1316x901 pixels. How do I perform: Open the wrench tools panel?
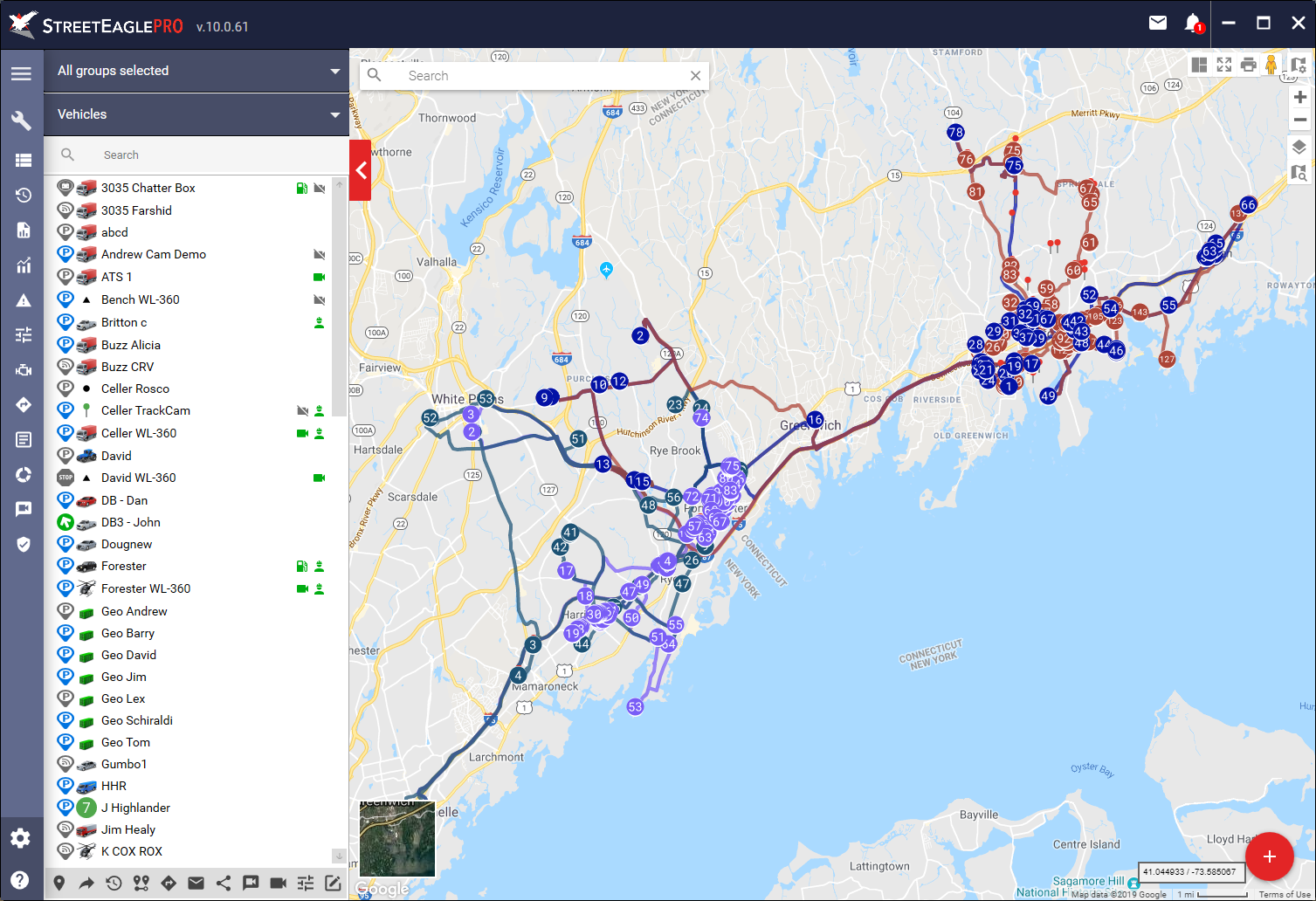tap(22, 120)
